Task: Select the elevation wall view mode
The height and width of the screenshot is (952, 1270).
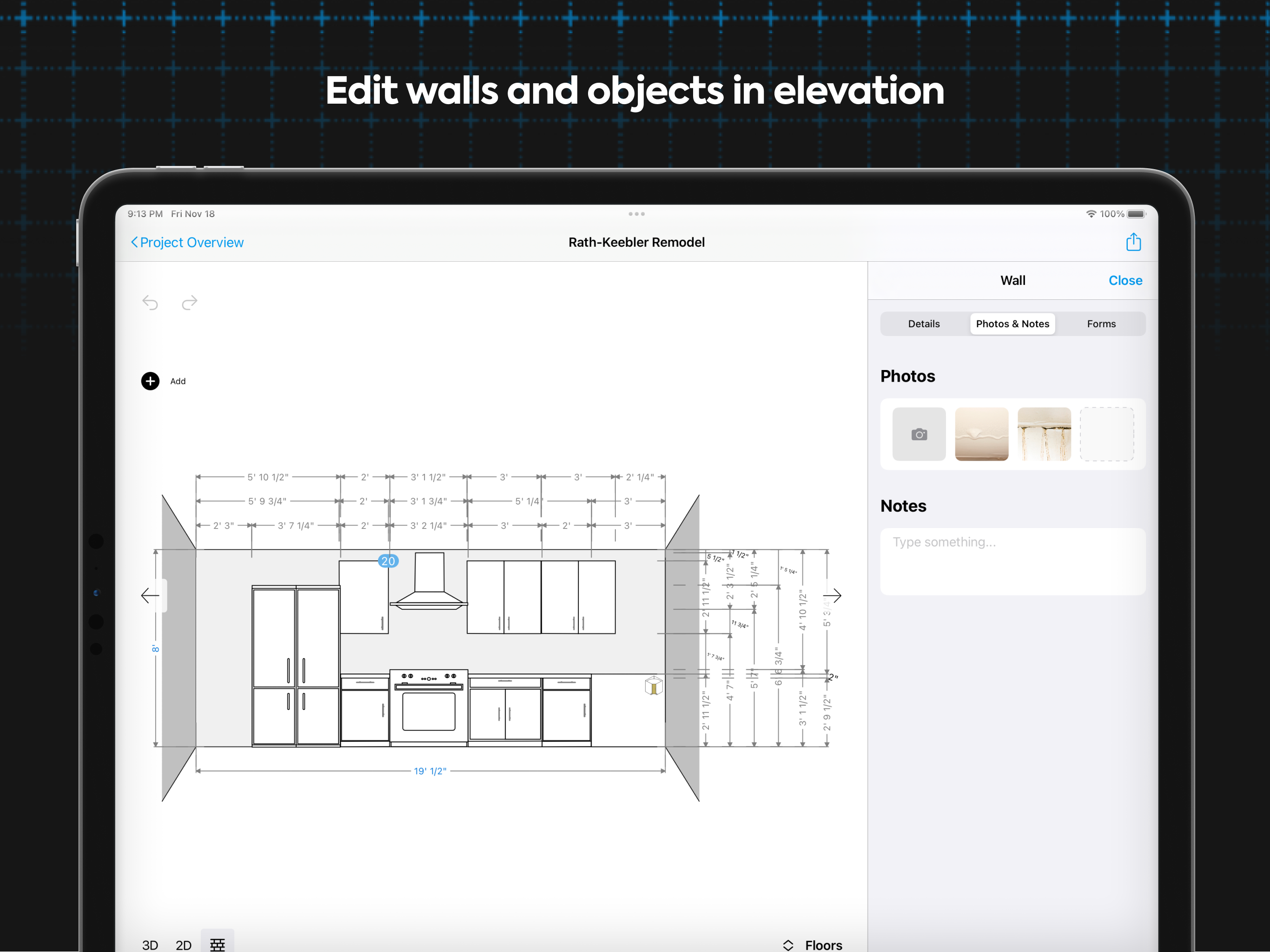Action: coord(218,943)
